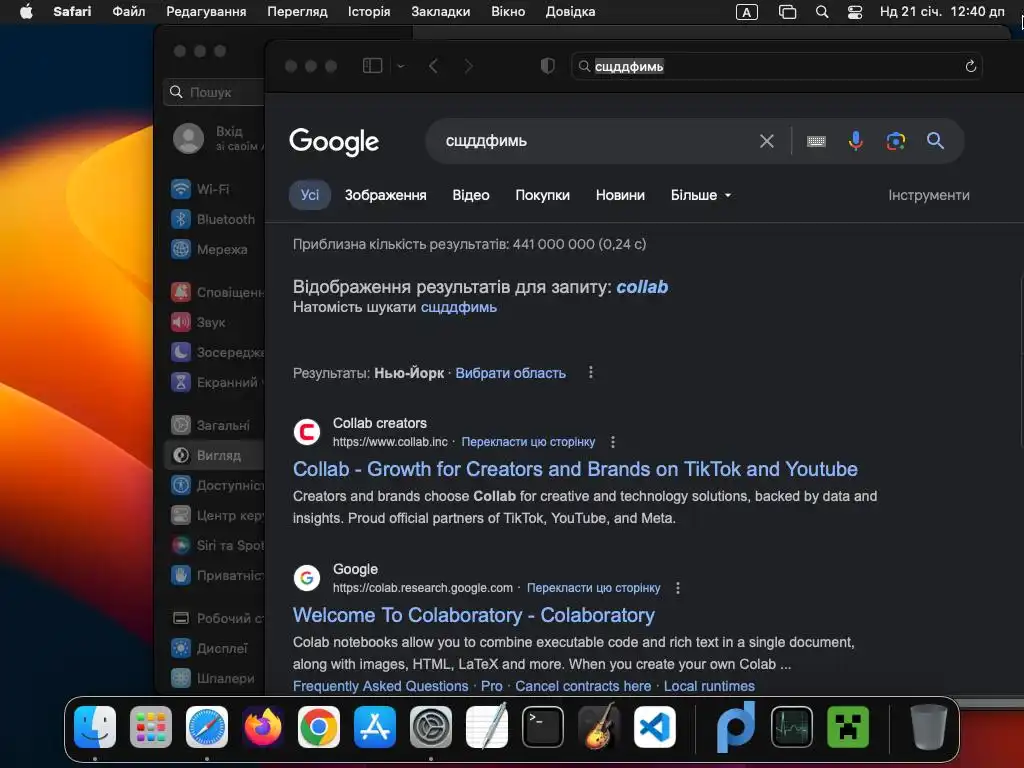Viewport: 1024px width, 768px height.
Task: Launch Google Chrome from the Dock
Action: 319,727
